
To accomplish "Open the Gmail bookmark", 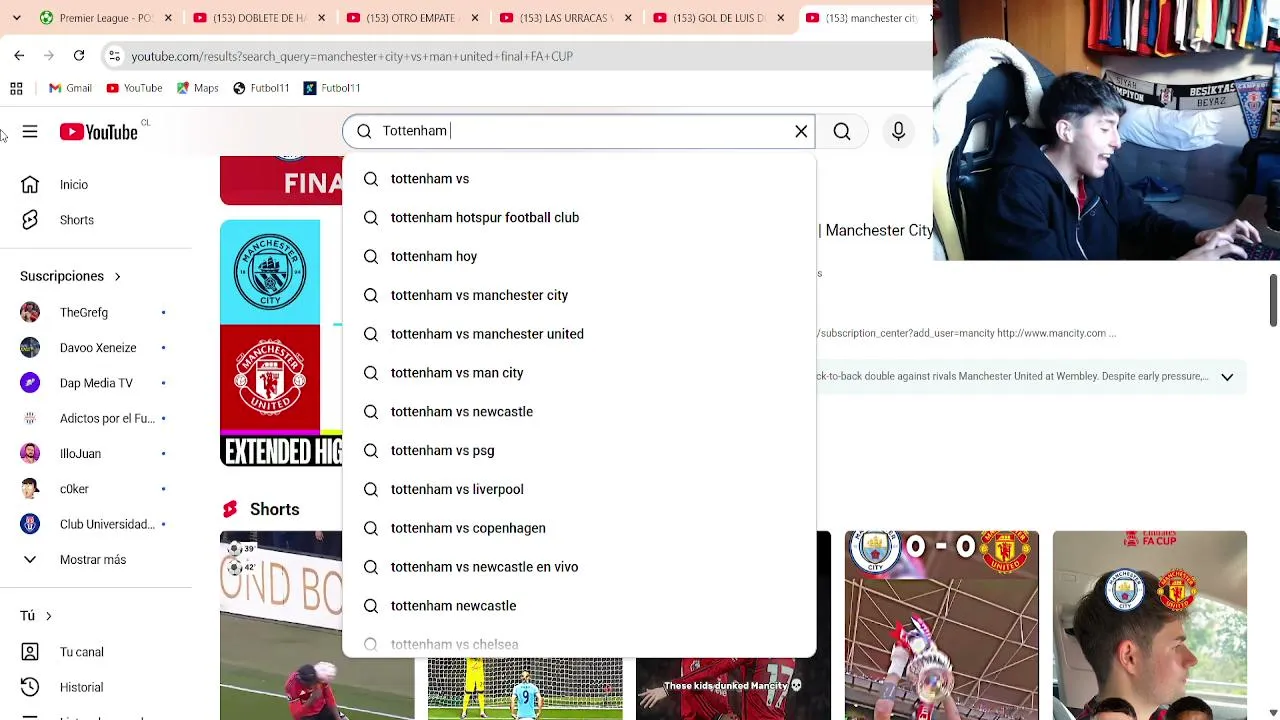I will (x=69, y=88).
